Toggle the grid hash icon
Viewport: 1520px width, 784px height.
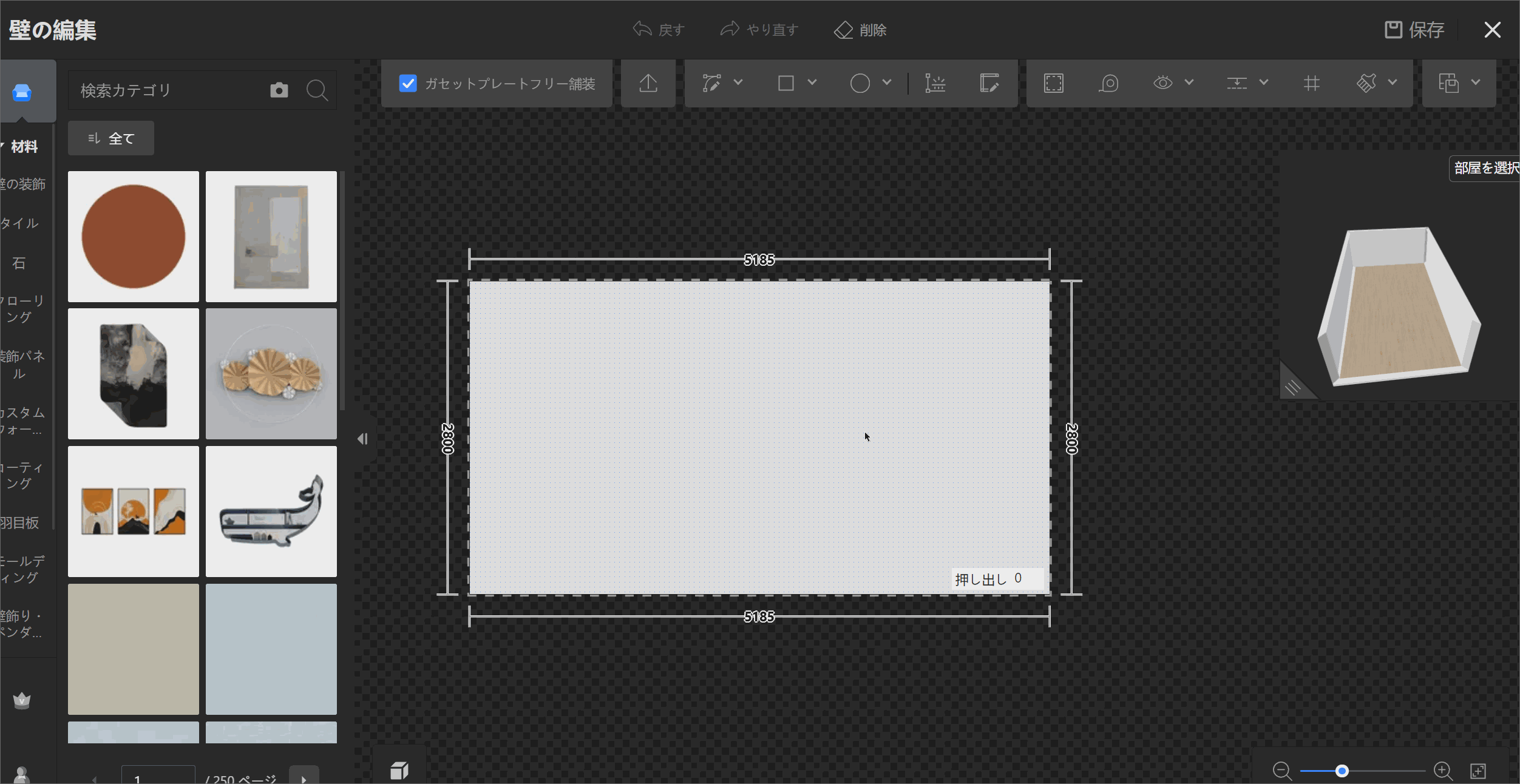tap(1311, 83)
